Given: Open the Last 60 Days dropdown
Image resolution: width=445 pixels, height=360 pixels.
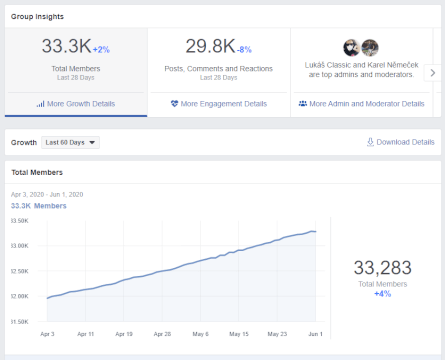Looking at the screenshot, I should [70, 143].
